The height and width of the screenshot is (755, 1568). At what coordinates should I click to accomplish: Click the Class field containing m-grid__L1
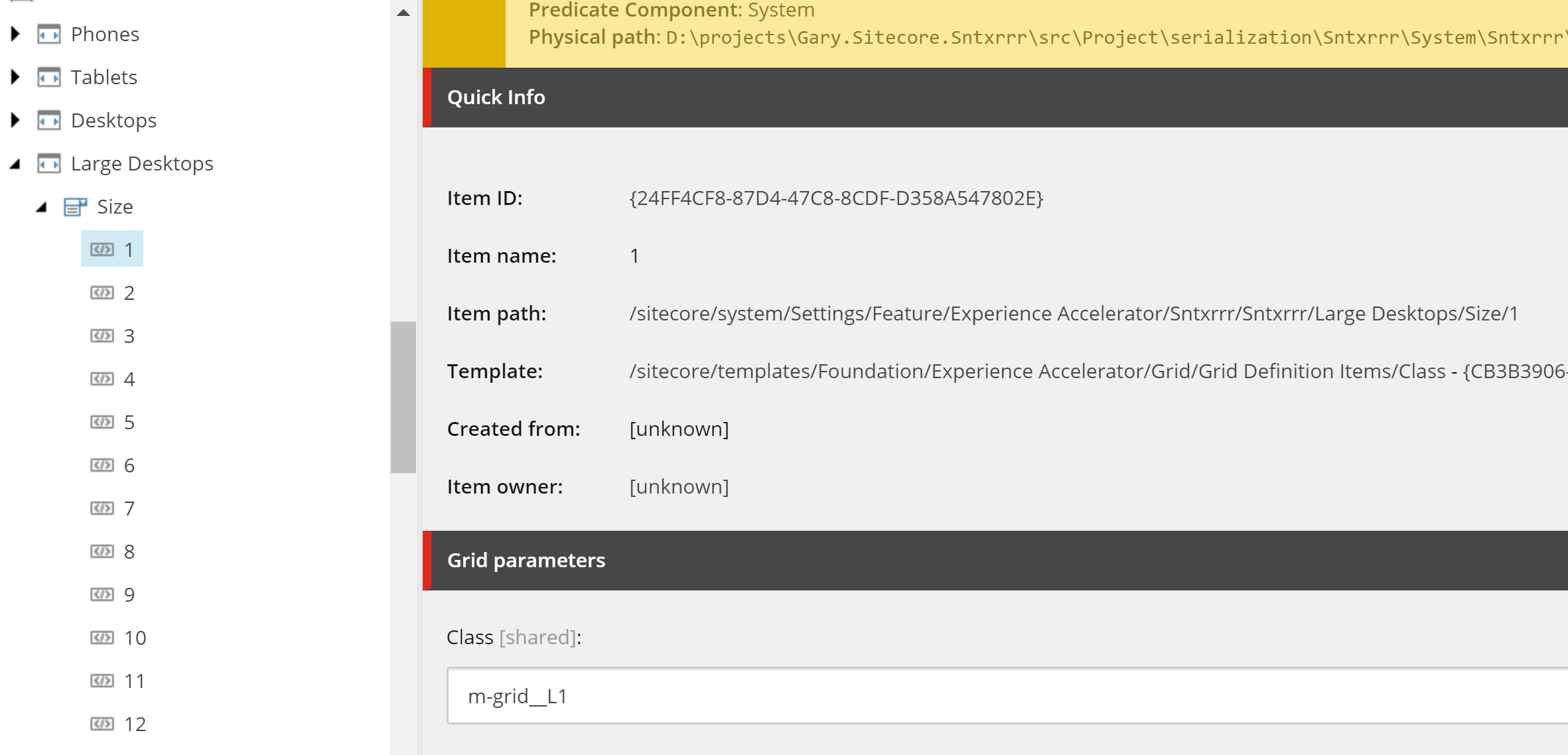(x=995, y=696)
